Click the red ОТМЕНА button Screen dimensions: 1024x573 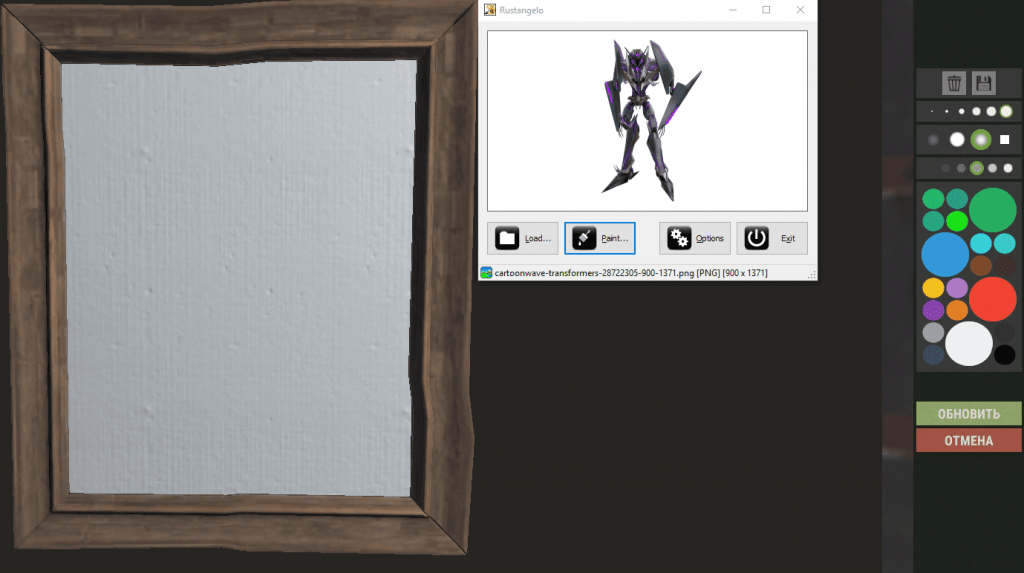[968, 440]
